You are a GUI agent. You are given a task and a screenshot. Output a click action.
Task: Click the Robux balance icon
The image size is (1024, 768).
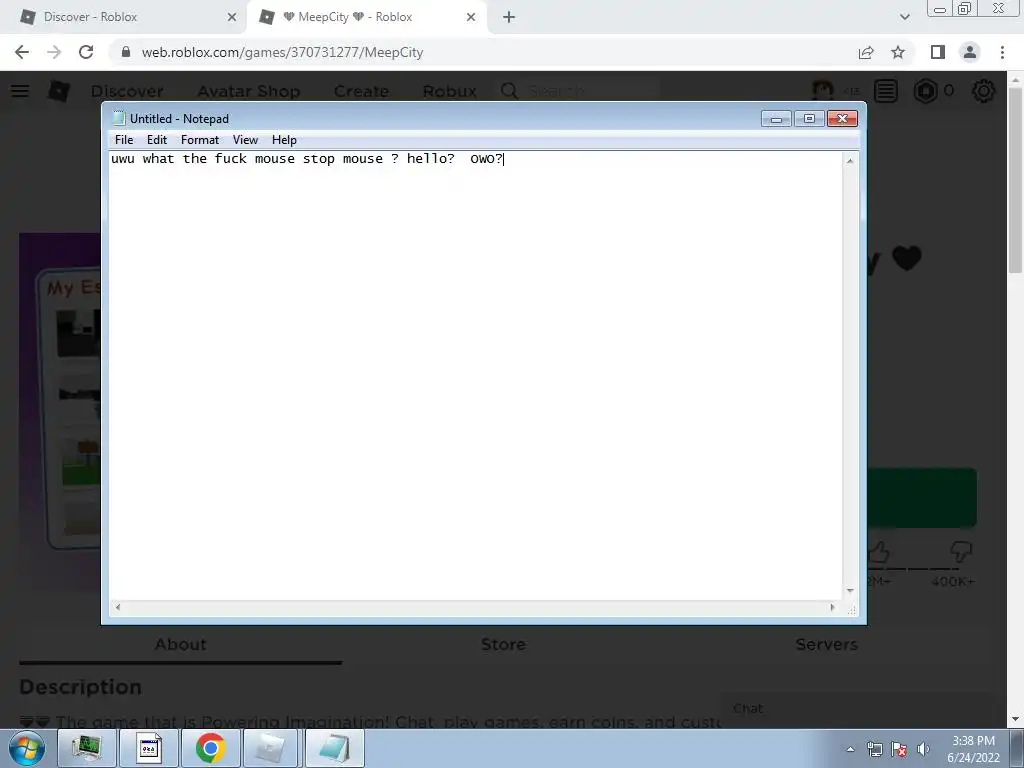925,91
